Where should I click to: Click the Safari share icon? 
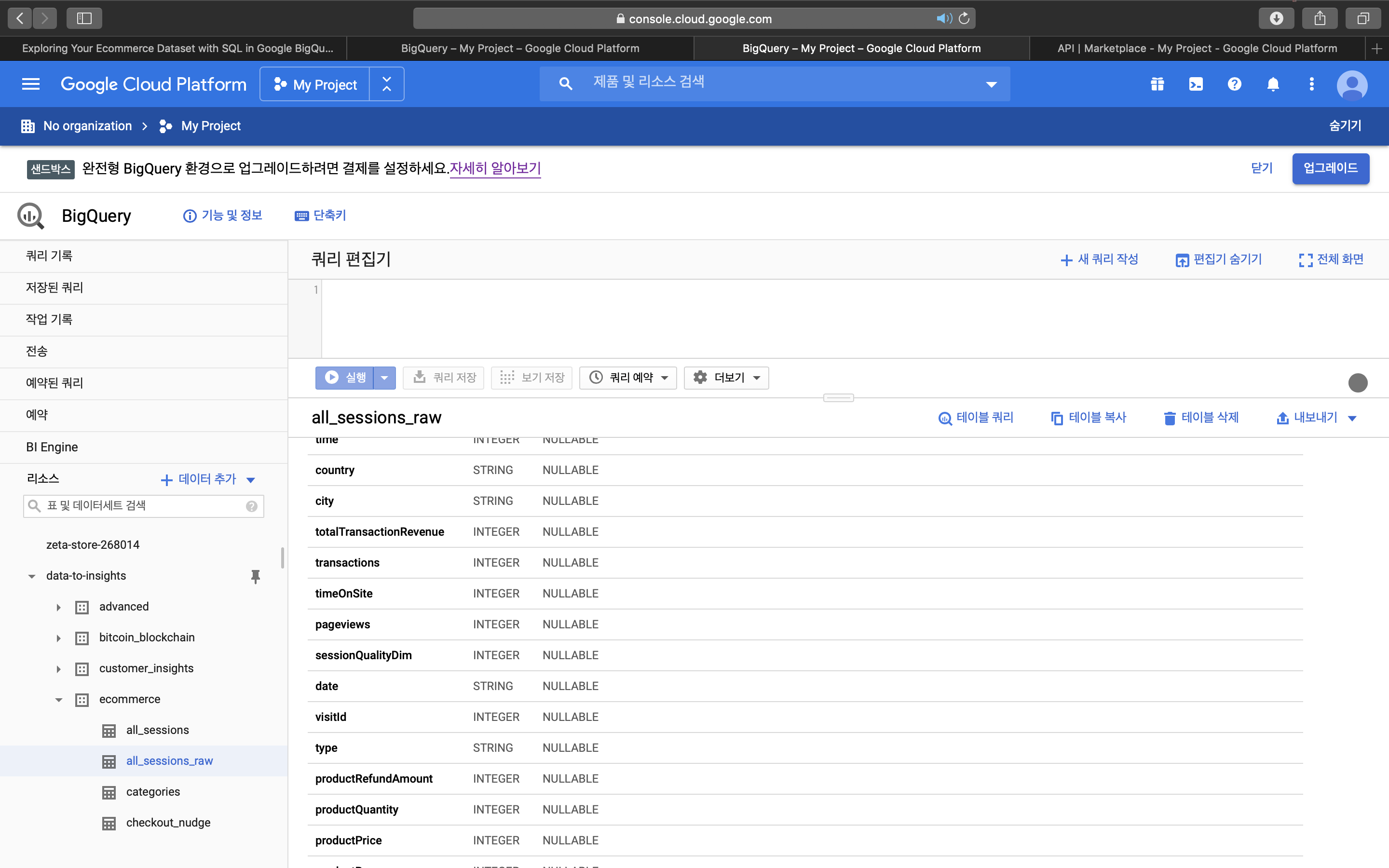(x=1320, y=18)
